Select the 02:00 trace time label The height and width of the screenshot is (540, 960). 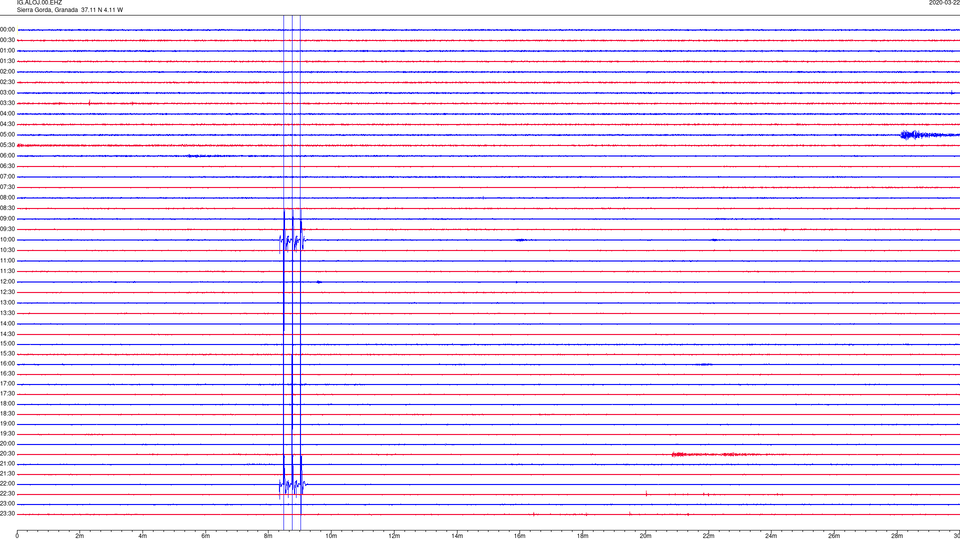(7, 72)
